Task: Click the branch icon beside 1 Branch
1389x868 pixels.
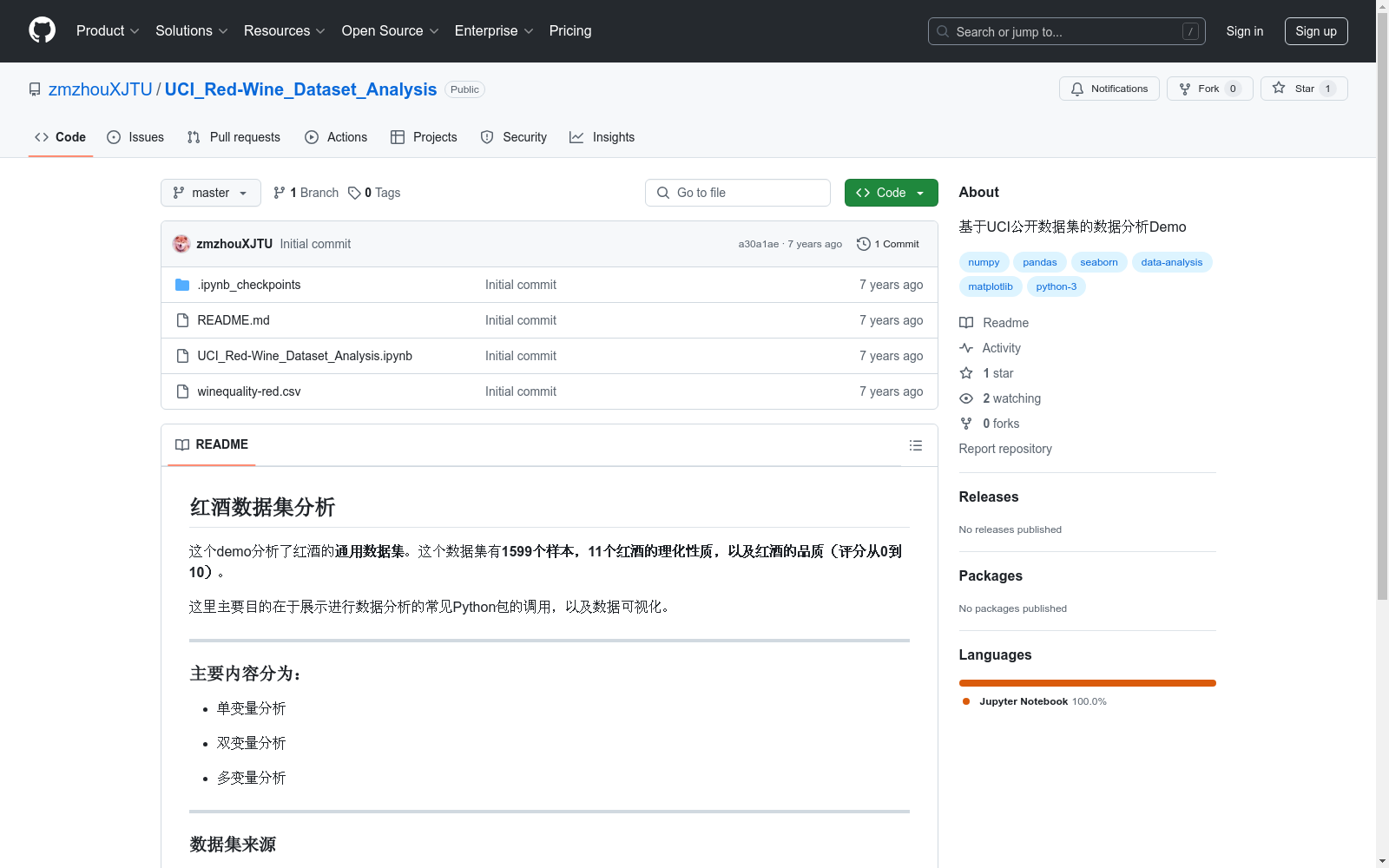Action: pos(280,193)
